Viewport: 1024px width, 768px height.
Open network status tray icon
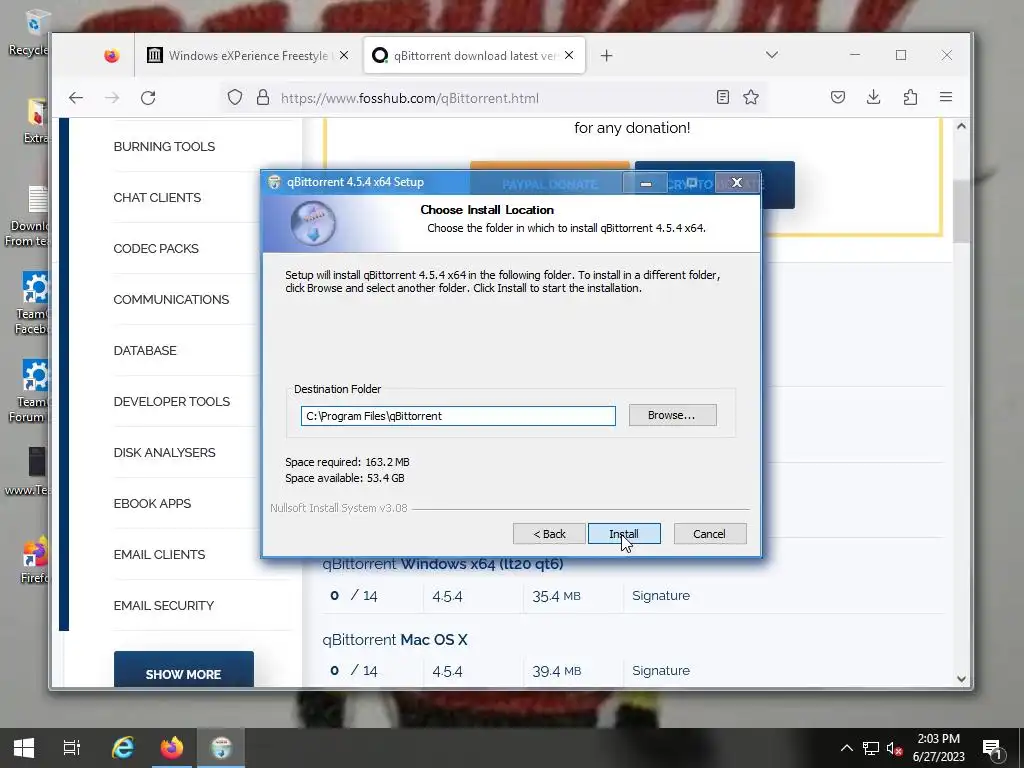click(x=871, y=748)
